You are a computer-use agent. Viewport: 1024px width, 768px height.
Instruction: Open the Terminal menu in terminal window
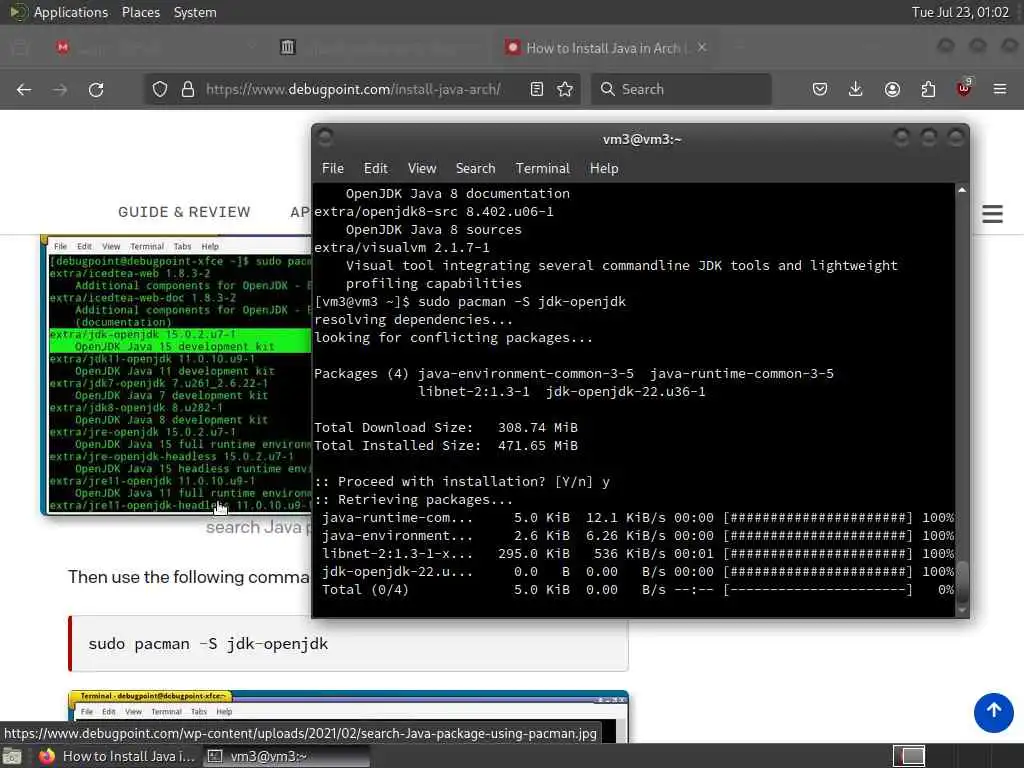[543, 168]
